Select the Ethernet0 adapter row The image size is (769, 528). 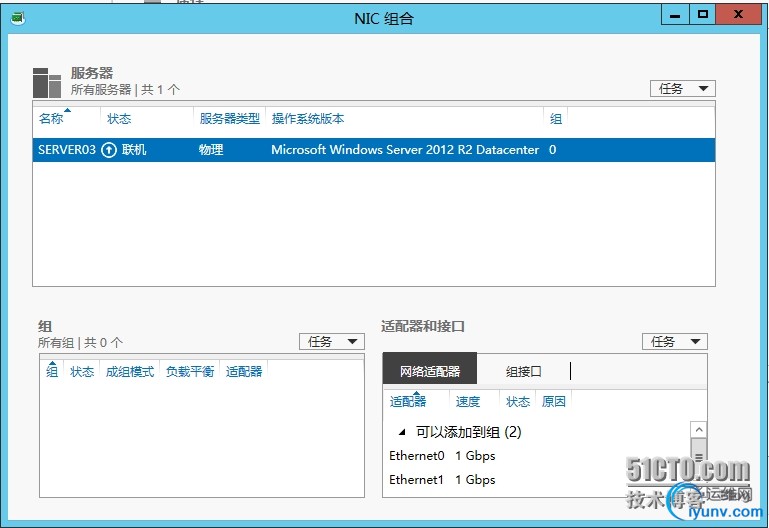(537, 456)
